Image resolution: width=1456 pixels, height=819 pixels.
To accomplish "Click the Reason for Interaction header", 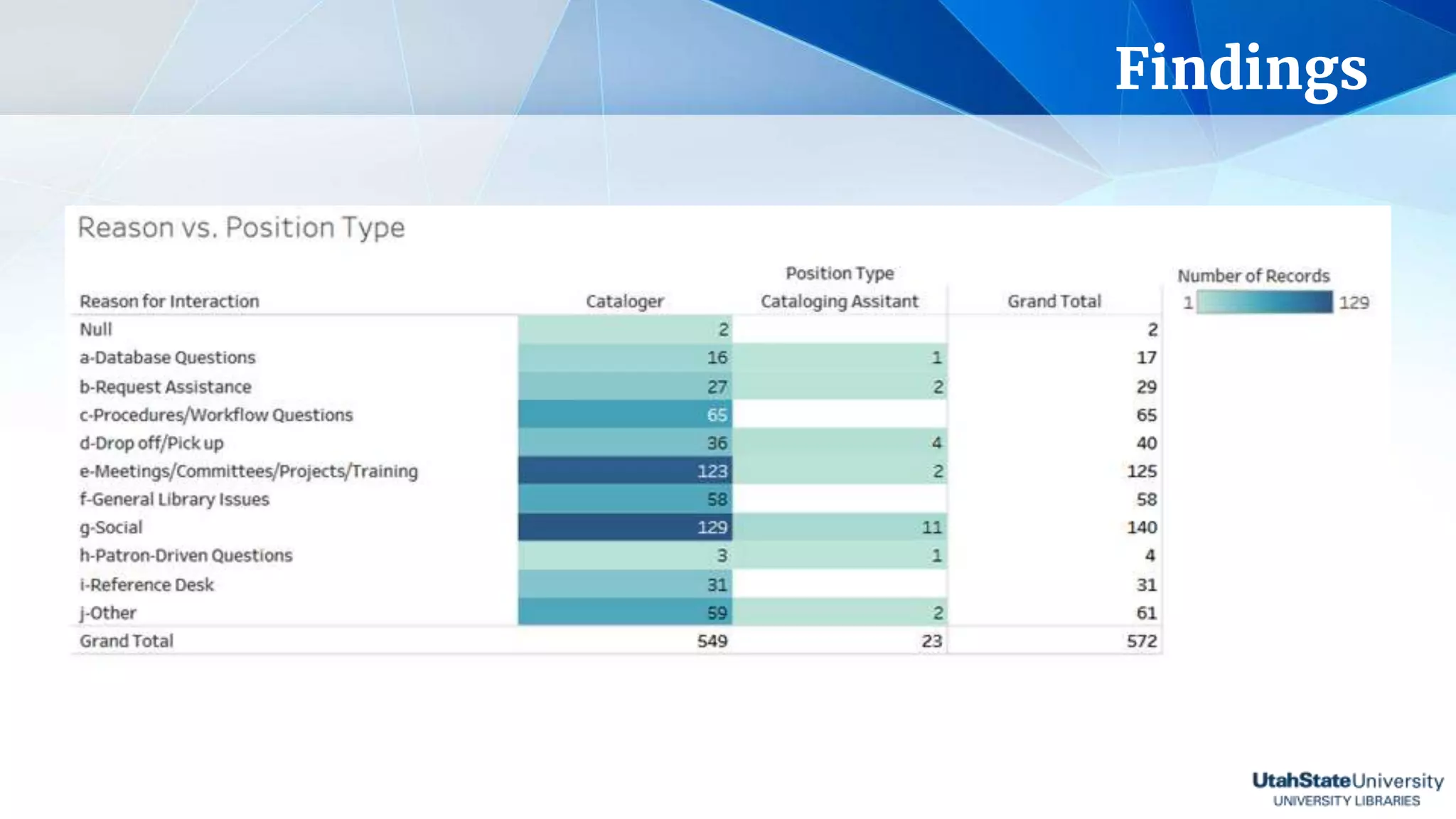I will [x=169, y=301].
